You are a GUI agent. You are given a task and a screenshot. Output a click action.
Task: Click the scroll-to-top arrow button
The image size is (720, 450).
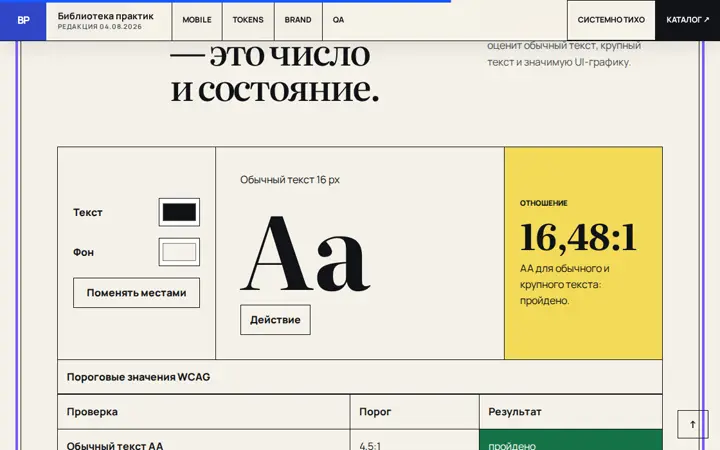tap(692, 424)
